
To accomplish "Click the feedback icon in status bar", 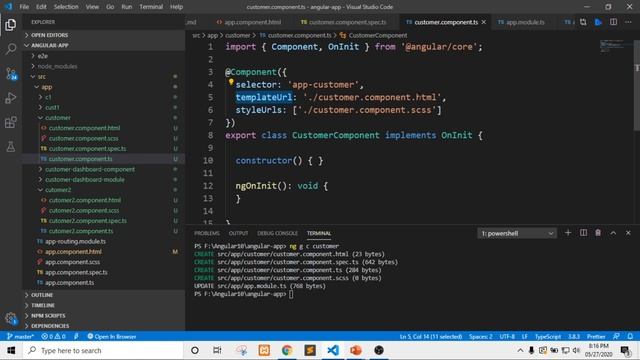I will (616, 336).
